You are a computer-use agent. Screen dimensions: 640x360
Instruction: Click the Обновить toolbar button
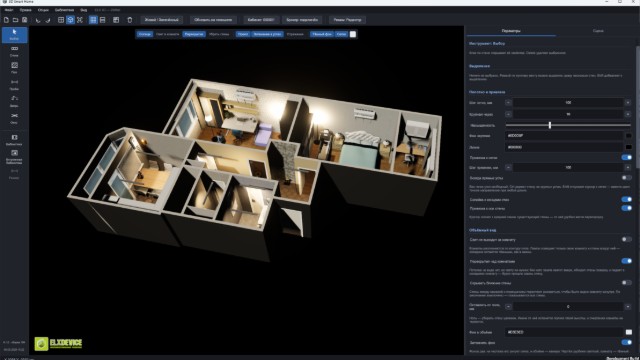point(213,20)
